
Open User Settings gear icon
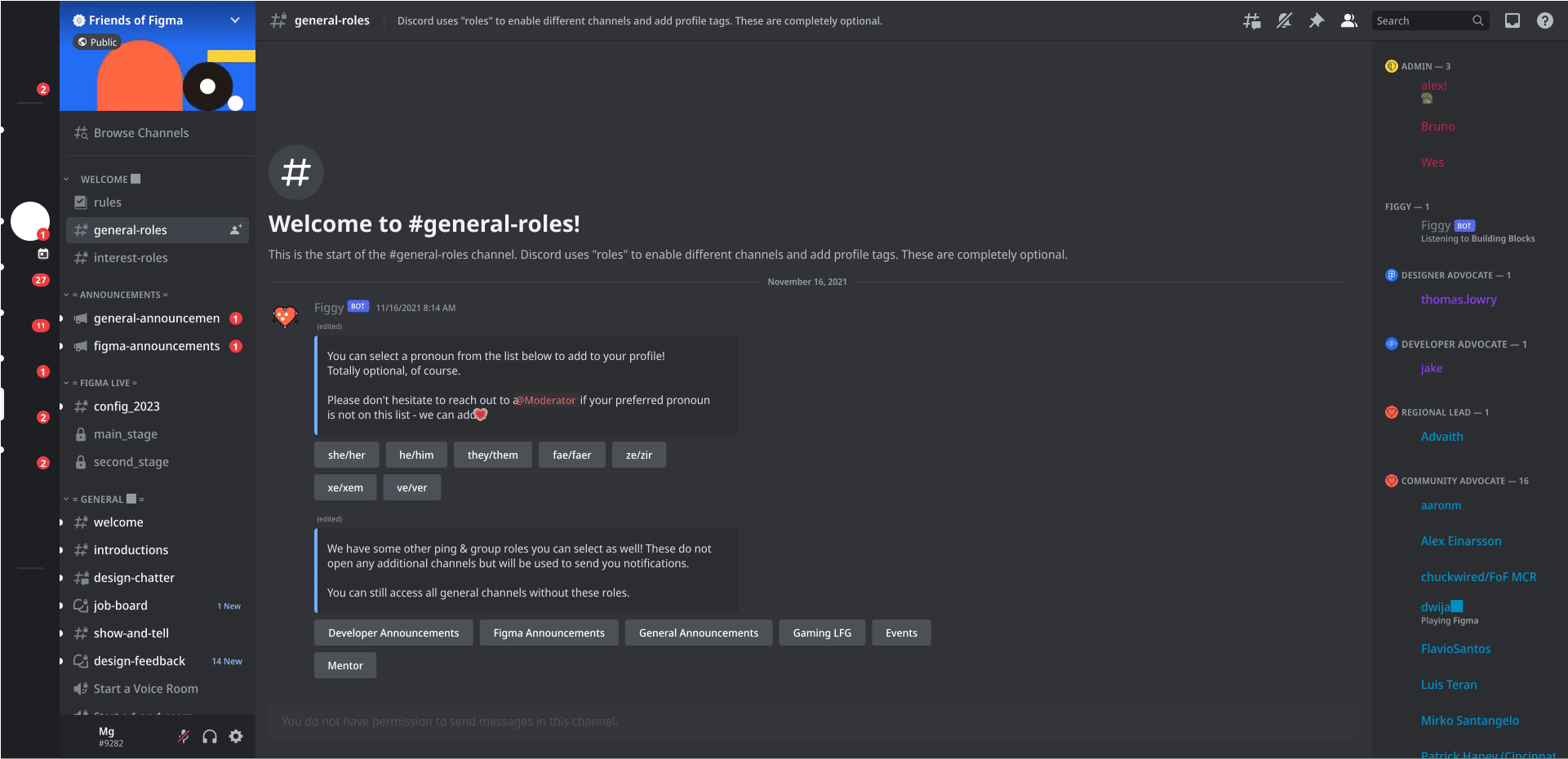pos(236,736)
